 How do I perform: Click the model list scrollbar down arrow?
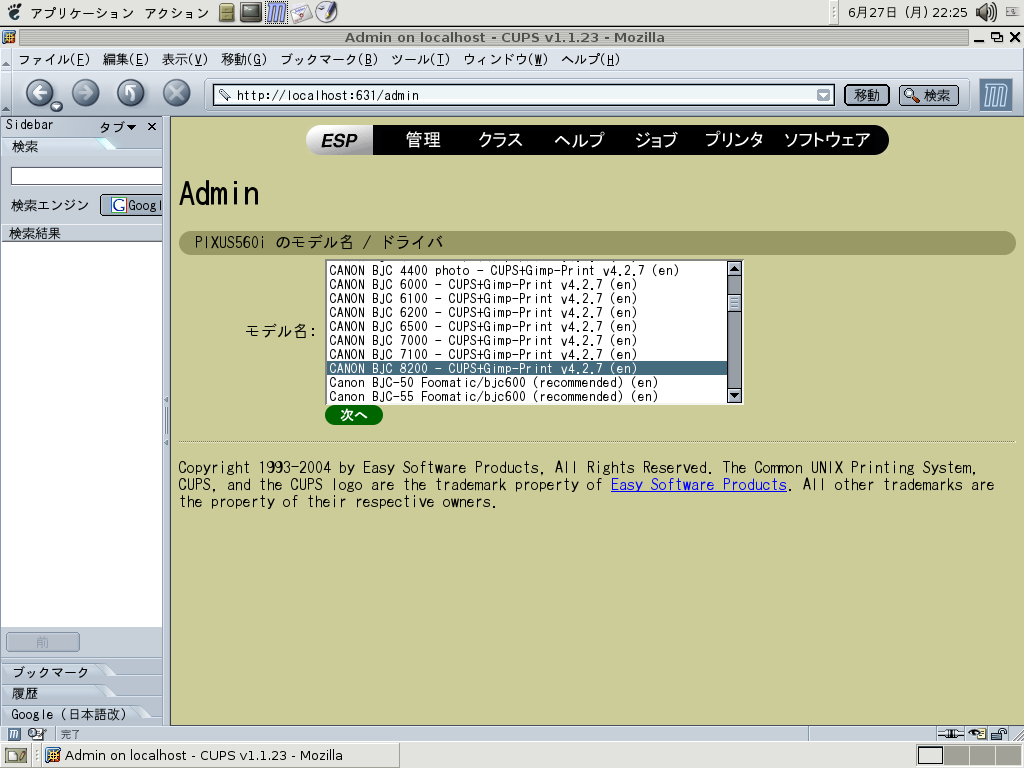pos(734,395)
